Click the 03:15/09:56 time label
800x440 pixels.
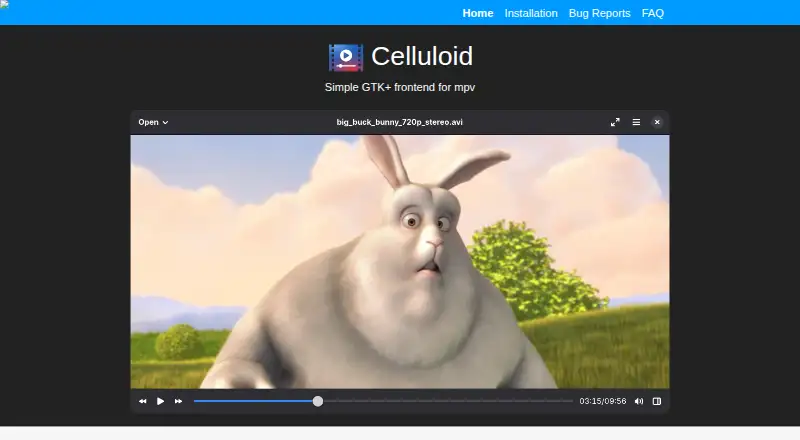coord(603,401)
